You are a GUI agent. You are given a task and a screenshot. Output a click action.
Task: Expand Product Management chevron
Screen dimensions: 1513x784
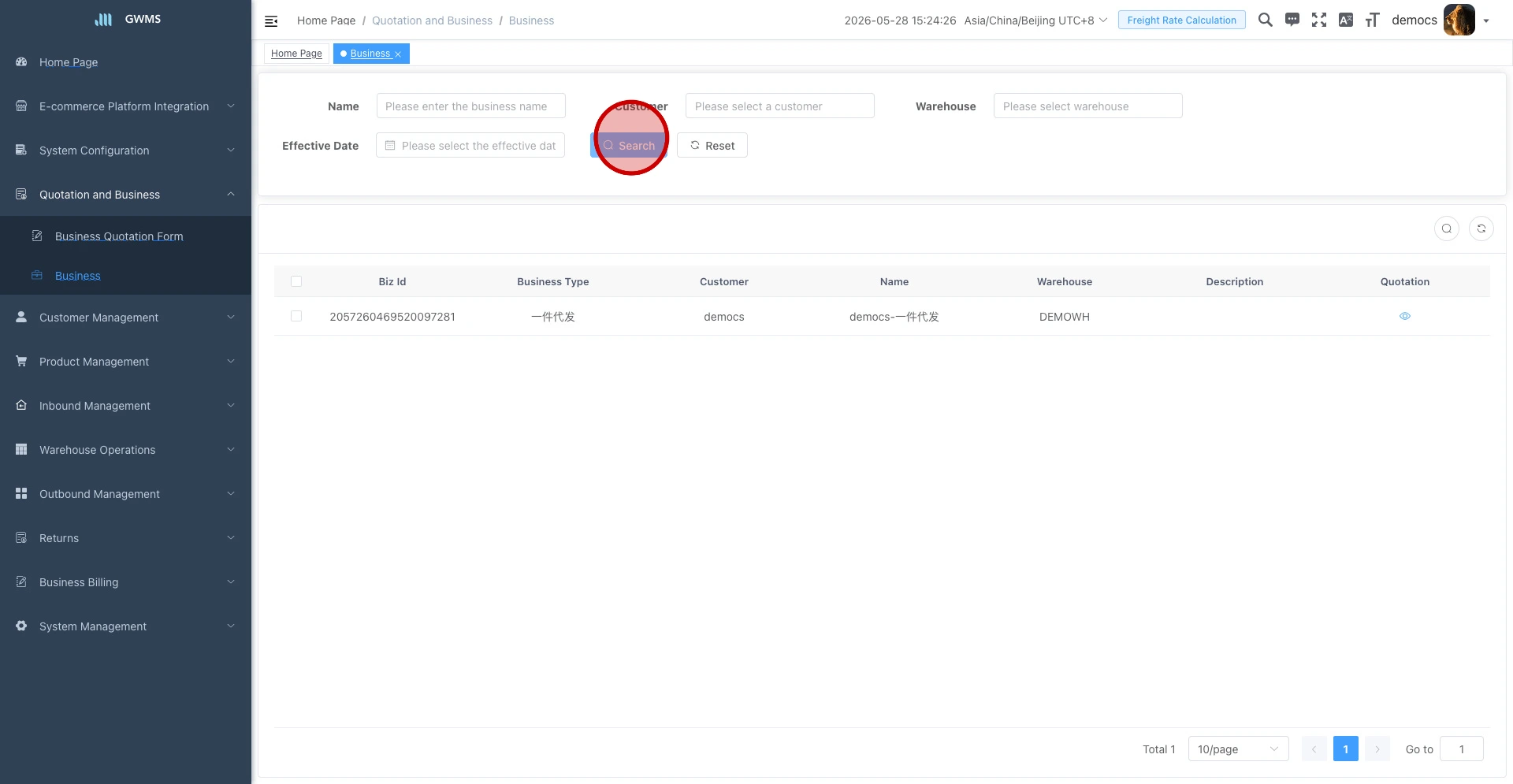[x=231, y=361]
